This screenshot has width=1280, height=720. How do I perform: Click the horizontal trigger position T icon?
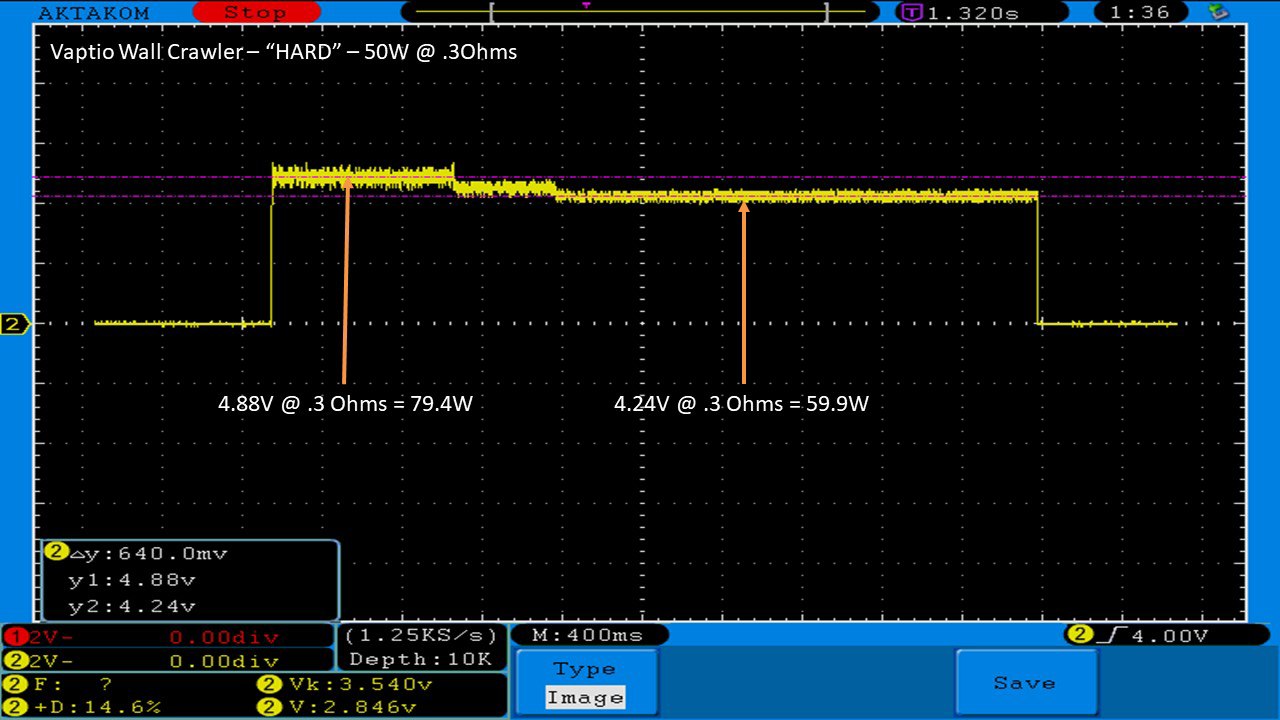click(x=911, y=13)
